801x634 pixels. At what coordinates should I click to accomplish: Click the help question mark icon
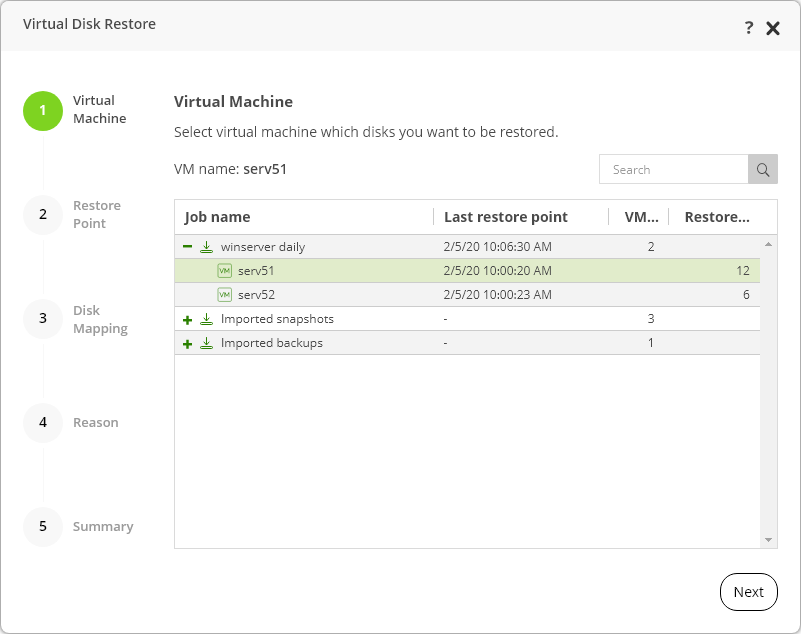[x=749, y=28]
